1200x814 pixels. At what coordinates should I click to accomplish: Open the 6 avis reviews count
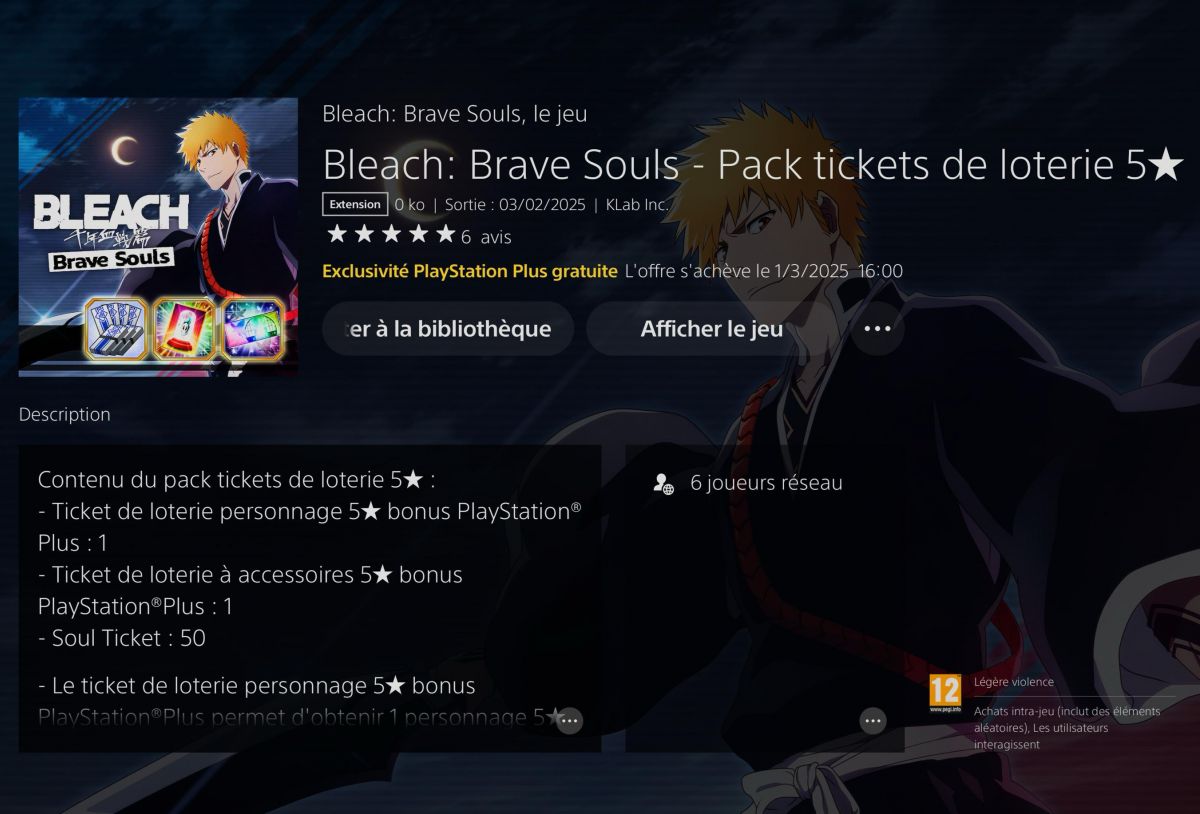click(486, 237)
